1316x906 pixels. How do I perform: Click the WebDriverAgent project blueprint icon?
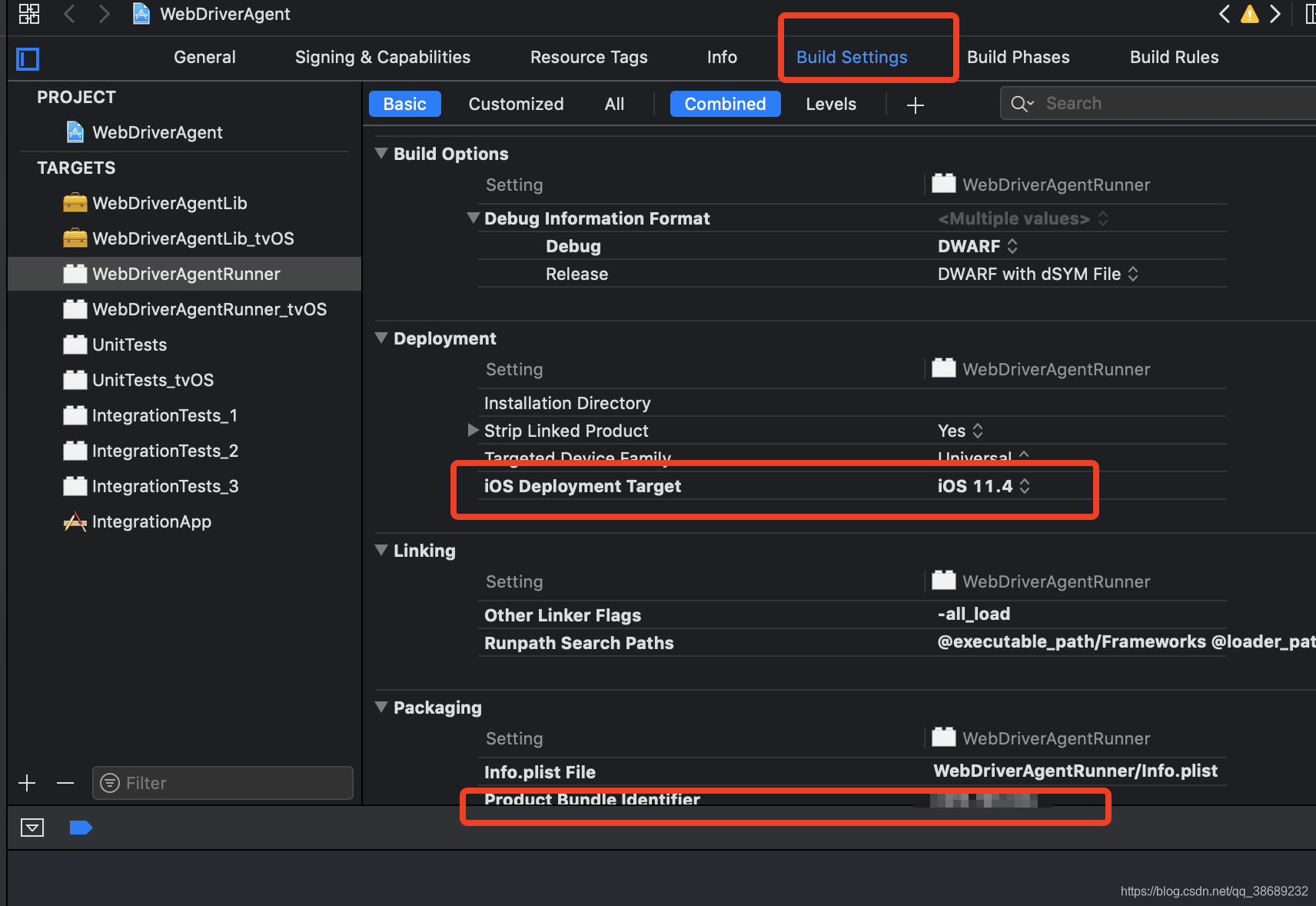75,132
